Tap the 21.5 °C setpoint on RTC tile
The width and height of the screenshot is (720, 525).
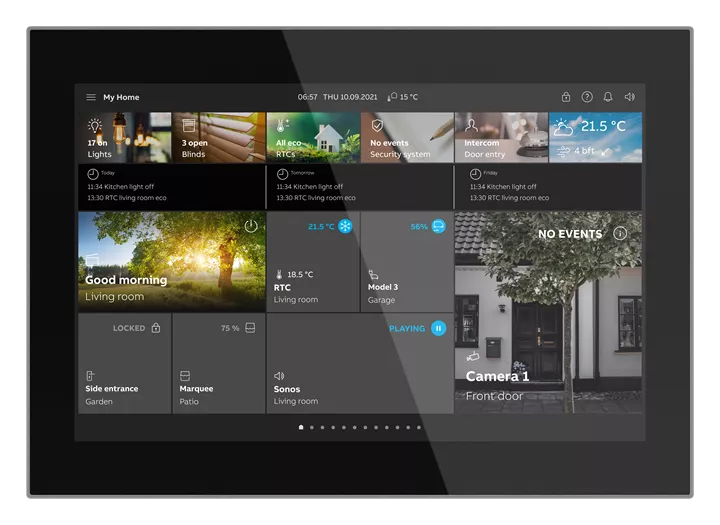pyautogui.click(x=321, y=226)
